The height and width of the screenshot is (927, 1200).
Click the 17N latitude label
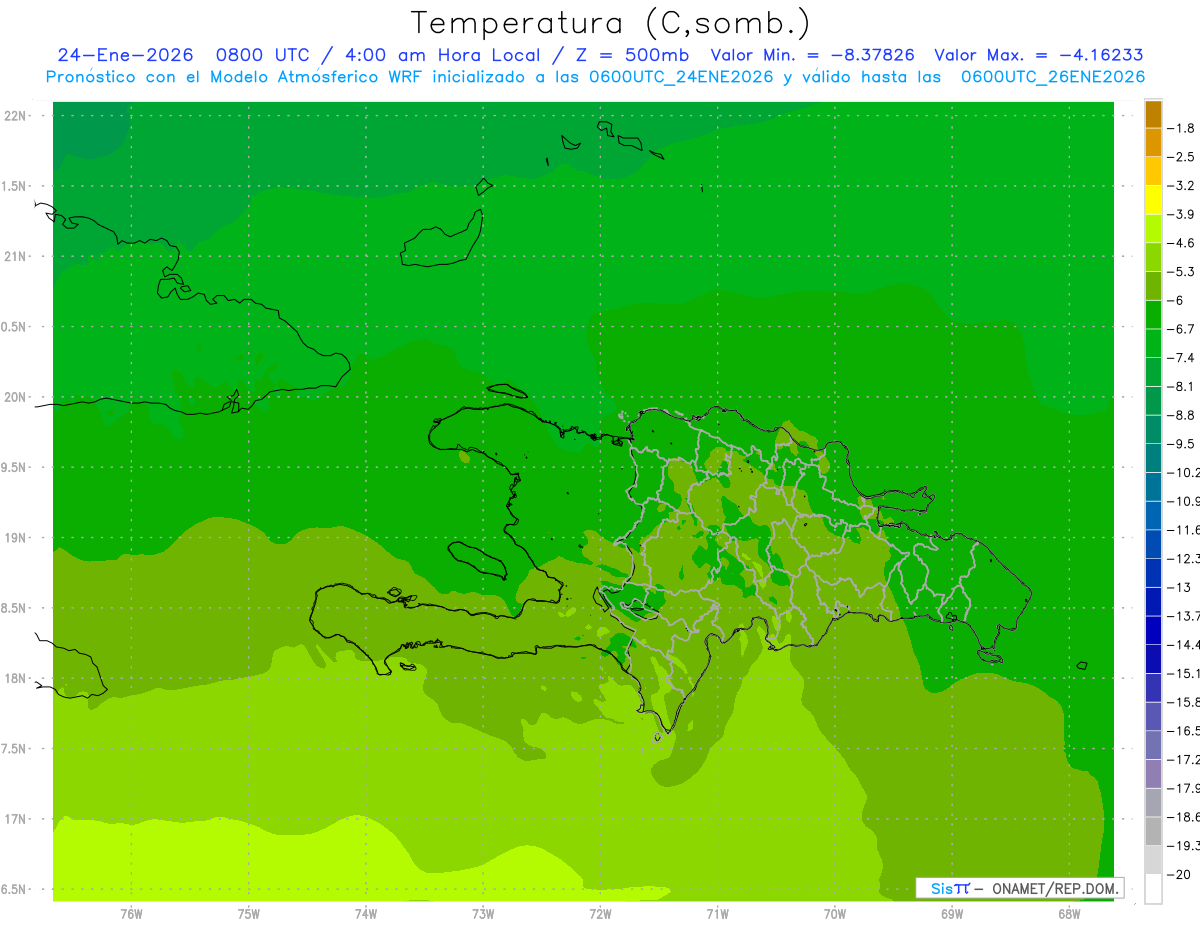pos(15,819)
